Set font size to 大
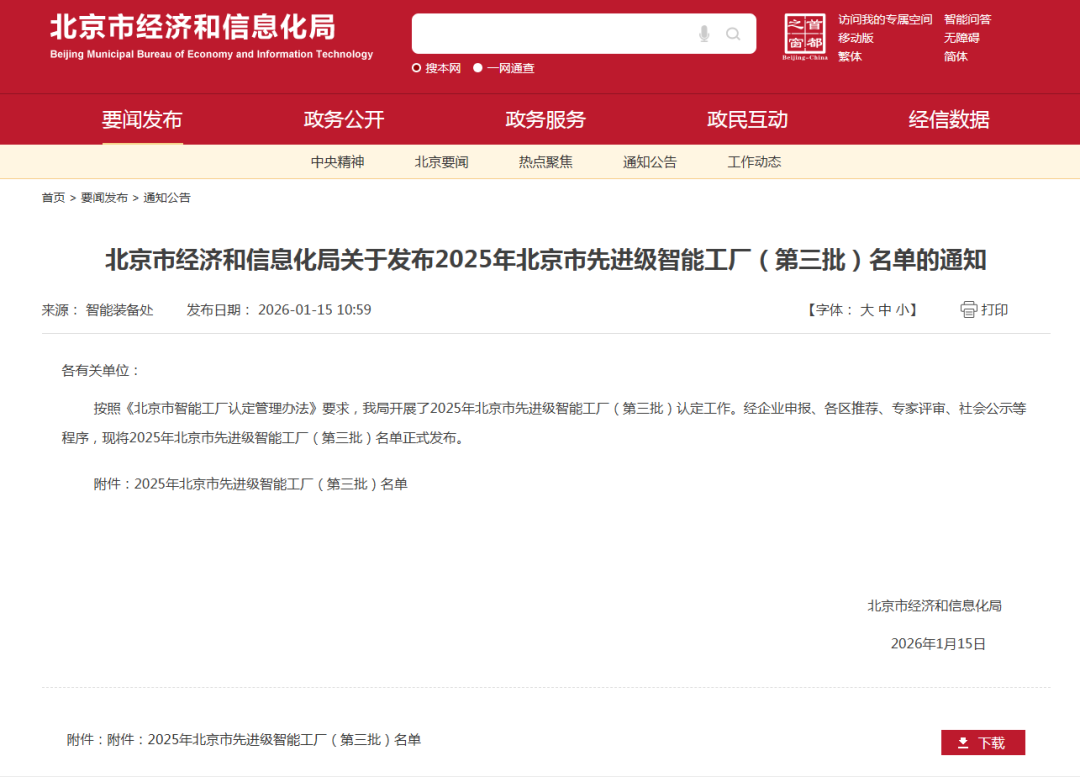 point(866,310)
